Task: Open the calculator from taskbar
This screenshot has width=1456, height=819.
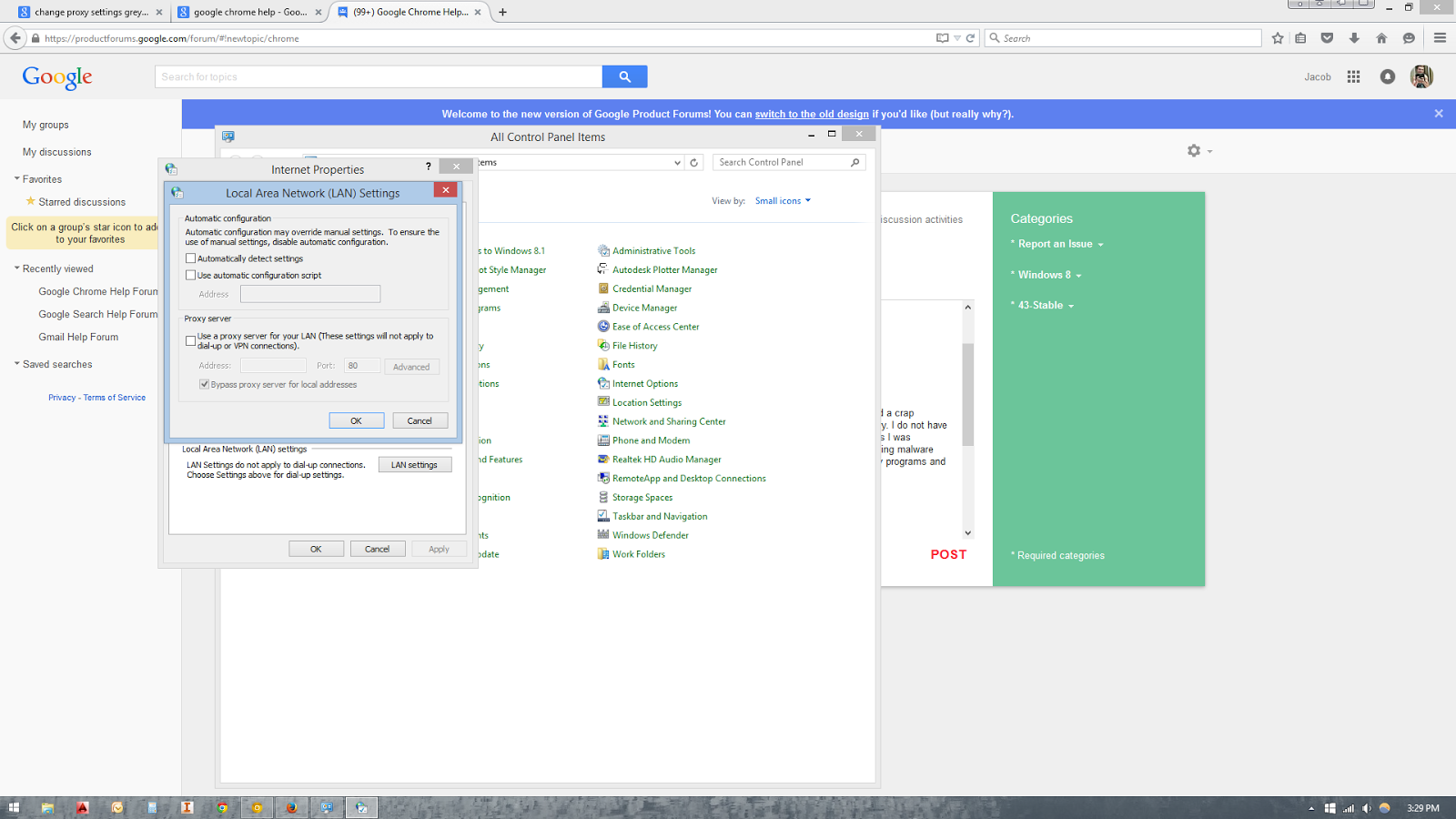Action: (x=152, y=807)
